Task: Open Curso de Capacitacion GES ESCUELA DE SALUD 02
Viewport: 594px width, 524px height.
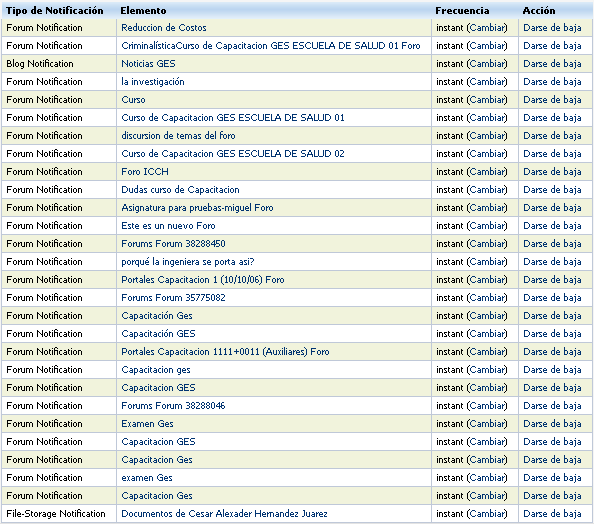Action: [x=233, y=154]
